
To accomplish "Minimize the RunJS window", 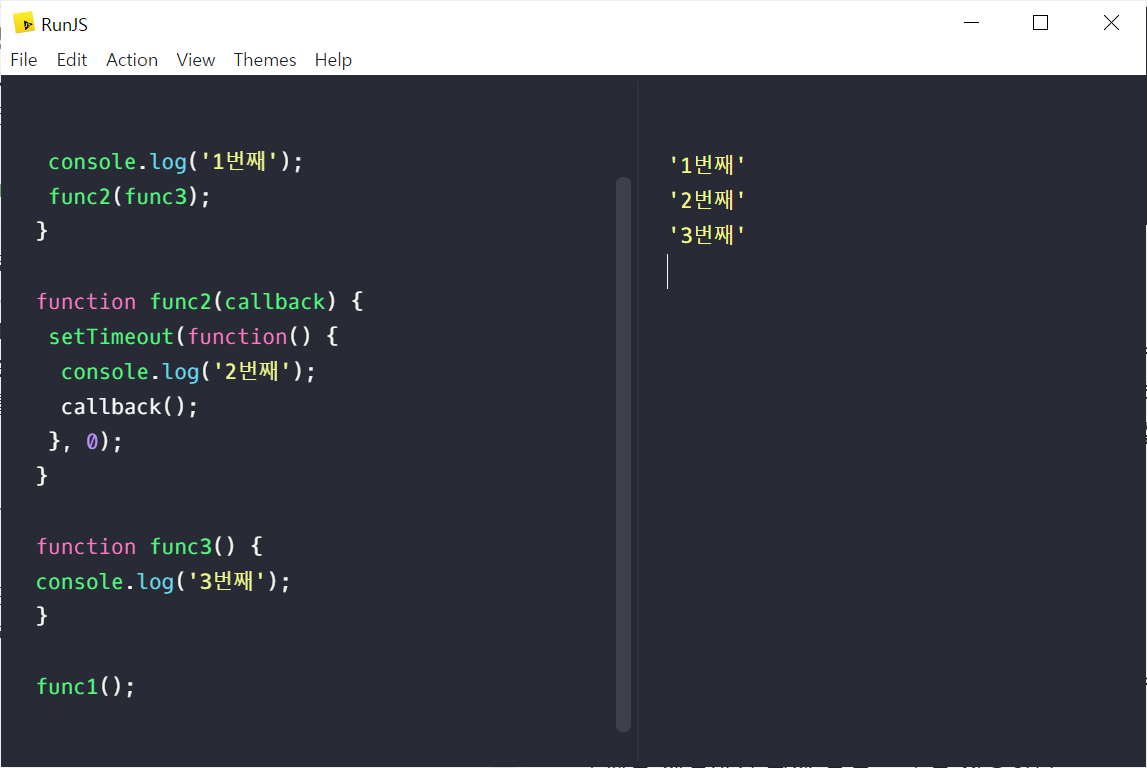I will coord(971,23).
